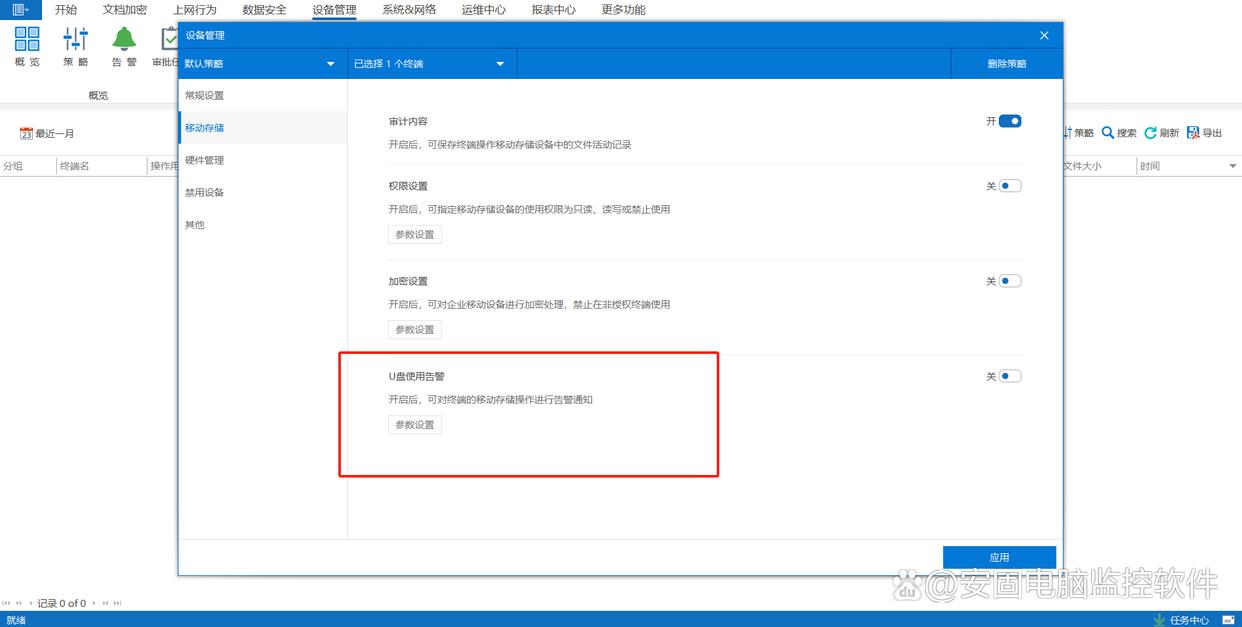This screenshot has width=1242, height=627.
Task: Open the 概览 overview icon
Action: coord(27,40)
